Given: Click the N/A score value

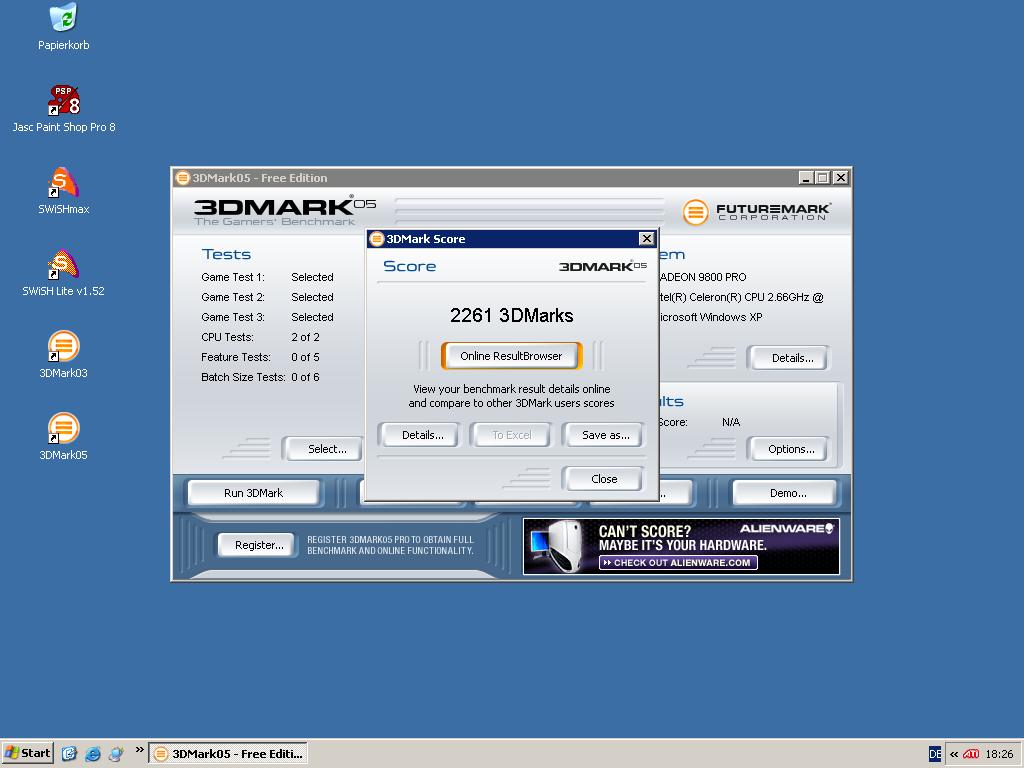Looking at the screenshot, I should tap(731, 422).
